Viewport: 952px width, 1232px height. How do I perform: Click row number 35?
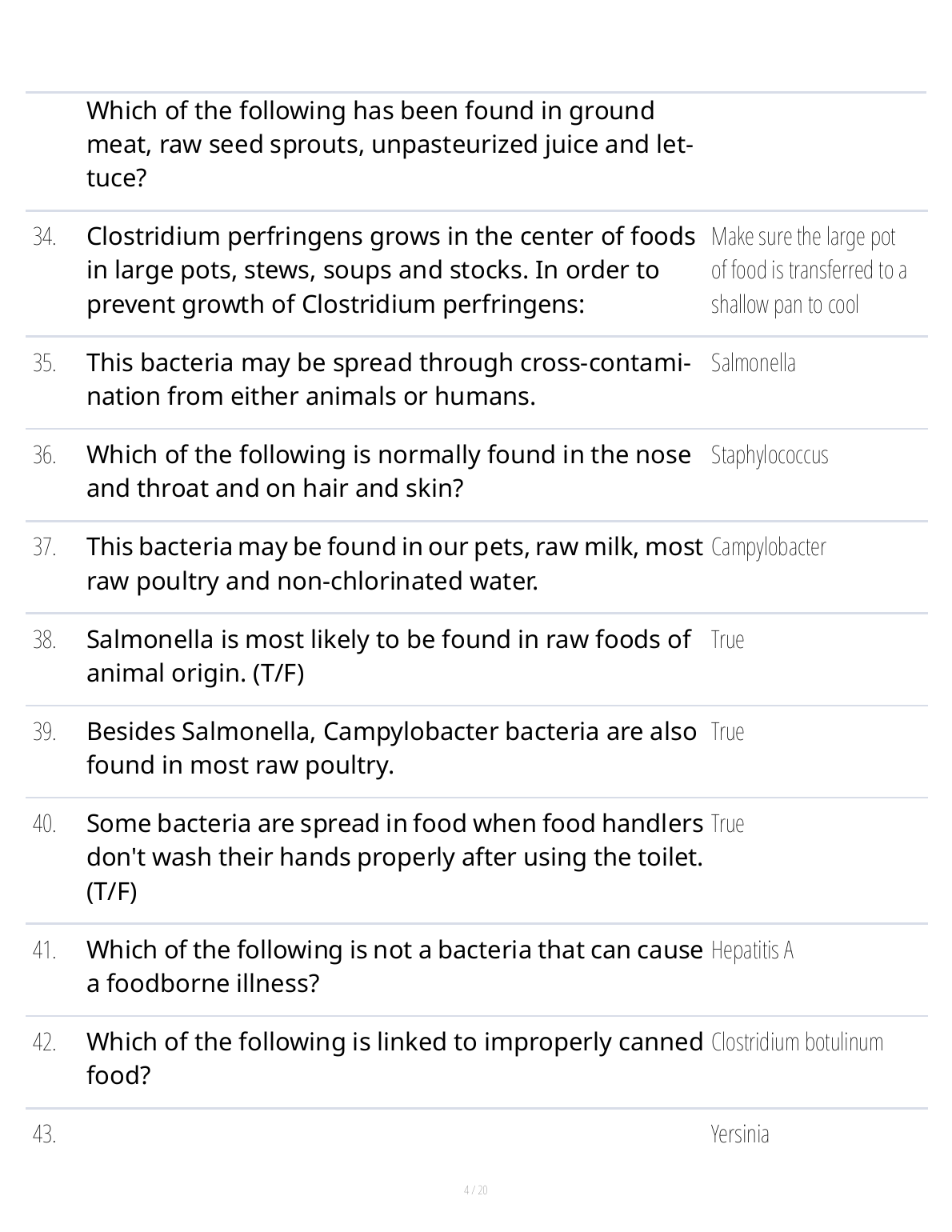click(x=45, y=363)
